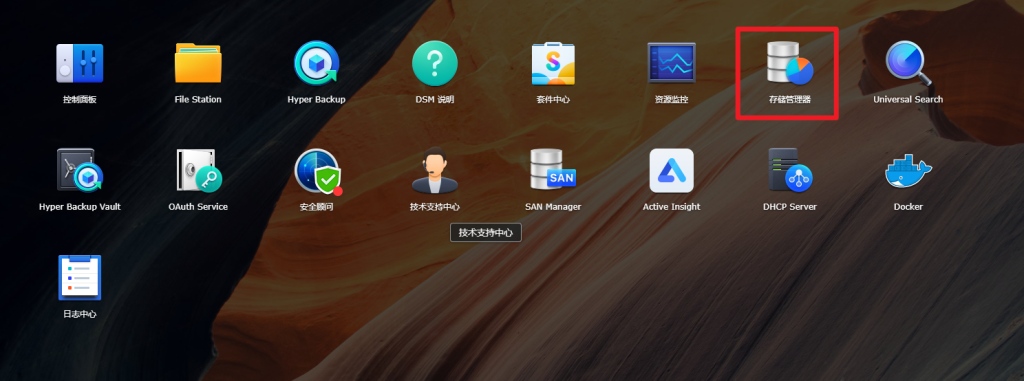Launch 套件中心 package center
Viewport: 1024px width, 381px height.
click(x=553, y=63)
